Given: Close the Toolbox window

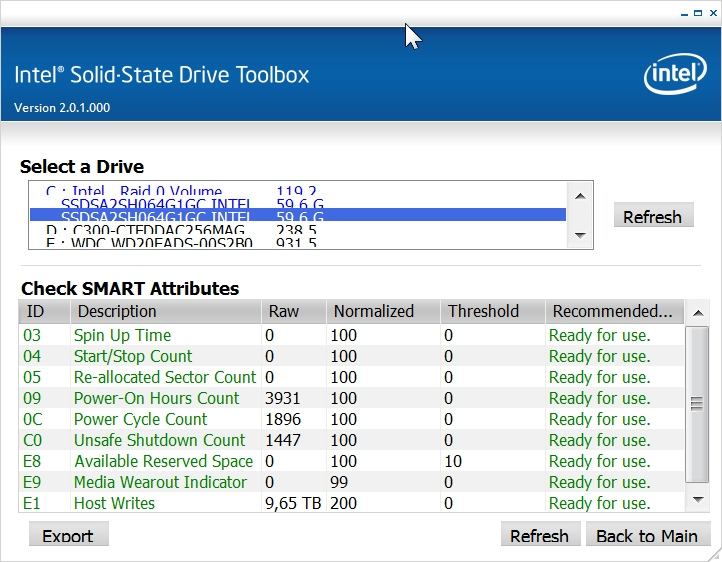Looking at the screenshot, I should click(x=713, y=13).
